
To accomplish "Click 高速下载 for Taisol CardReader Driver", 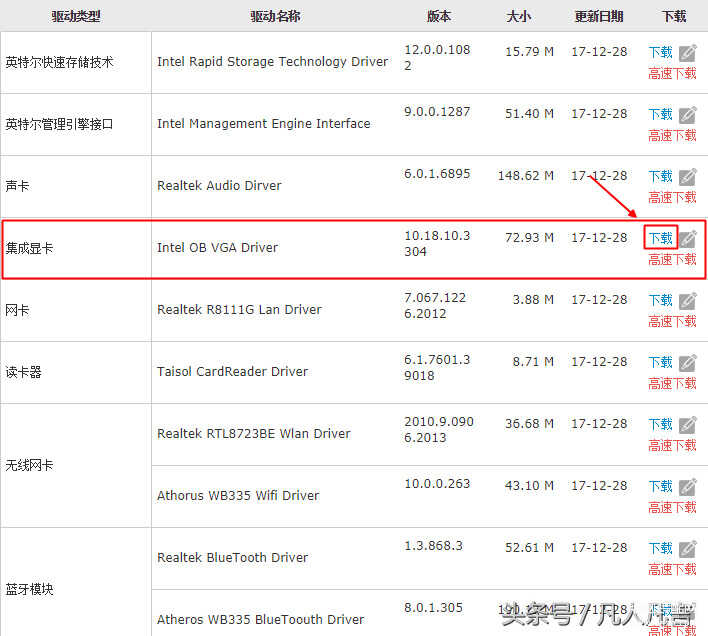I will (672, 383).
